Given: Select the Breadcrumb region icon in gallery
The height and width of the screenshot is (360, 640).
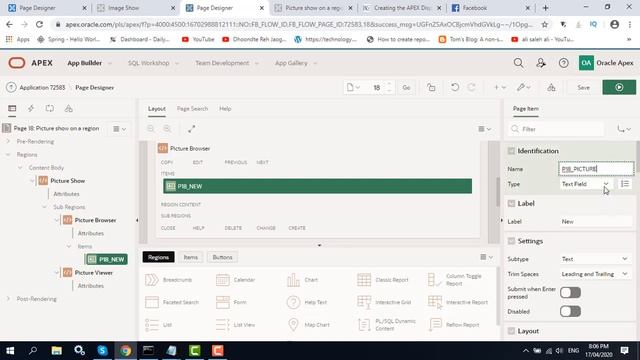Looking at the screenshot, I should coord(152,280).
